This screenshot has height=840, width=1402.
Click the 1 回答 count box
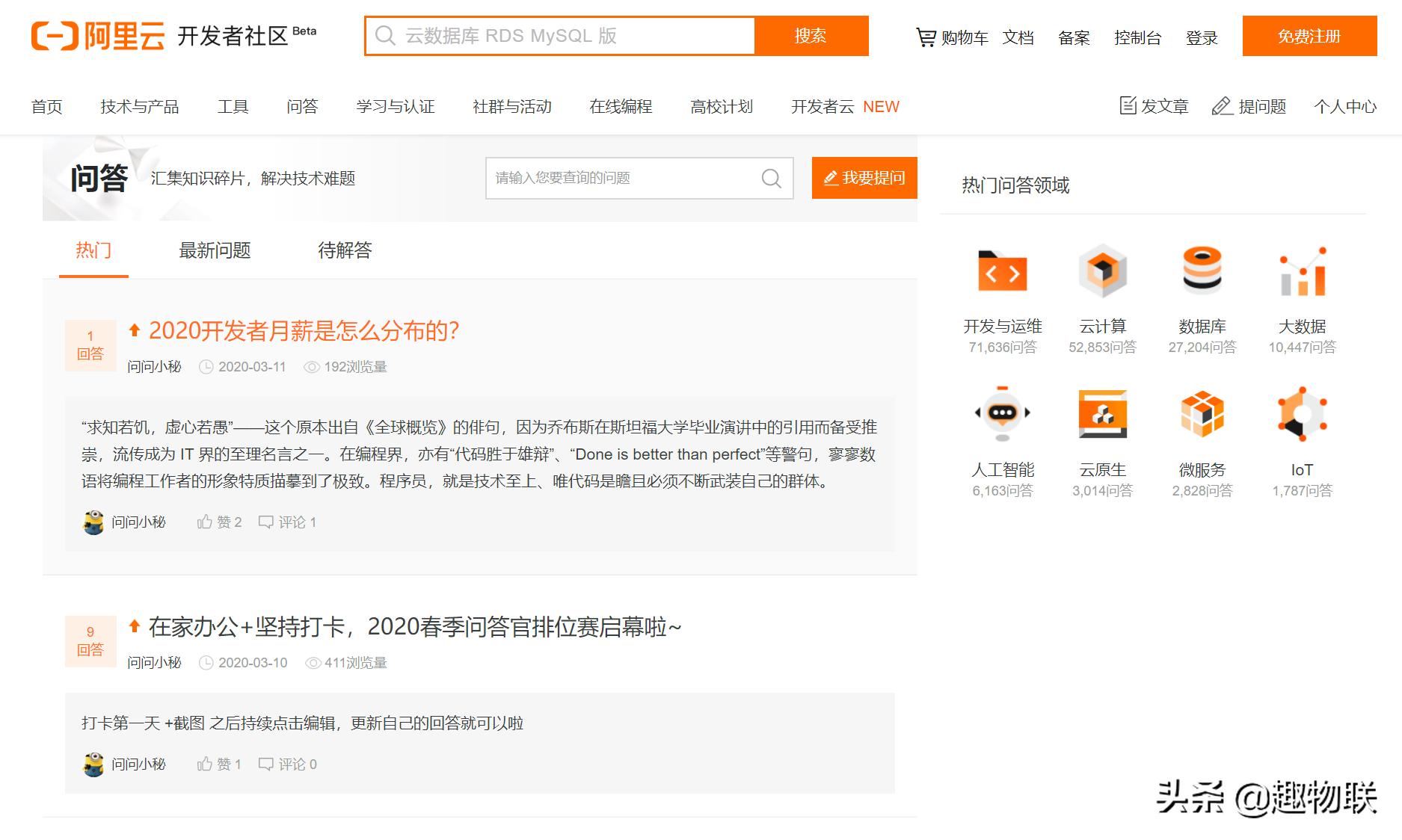click(x=90, y=345)
